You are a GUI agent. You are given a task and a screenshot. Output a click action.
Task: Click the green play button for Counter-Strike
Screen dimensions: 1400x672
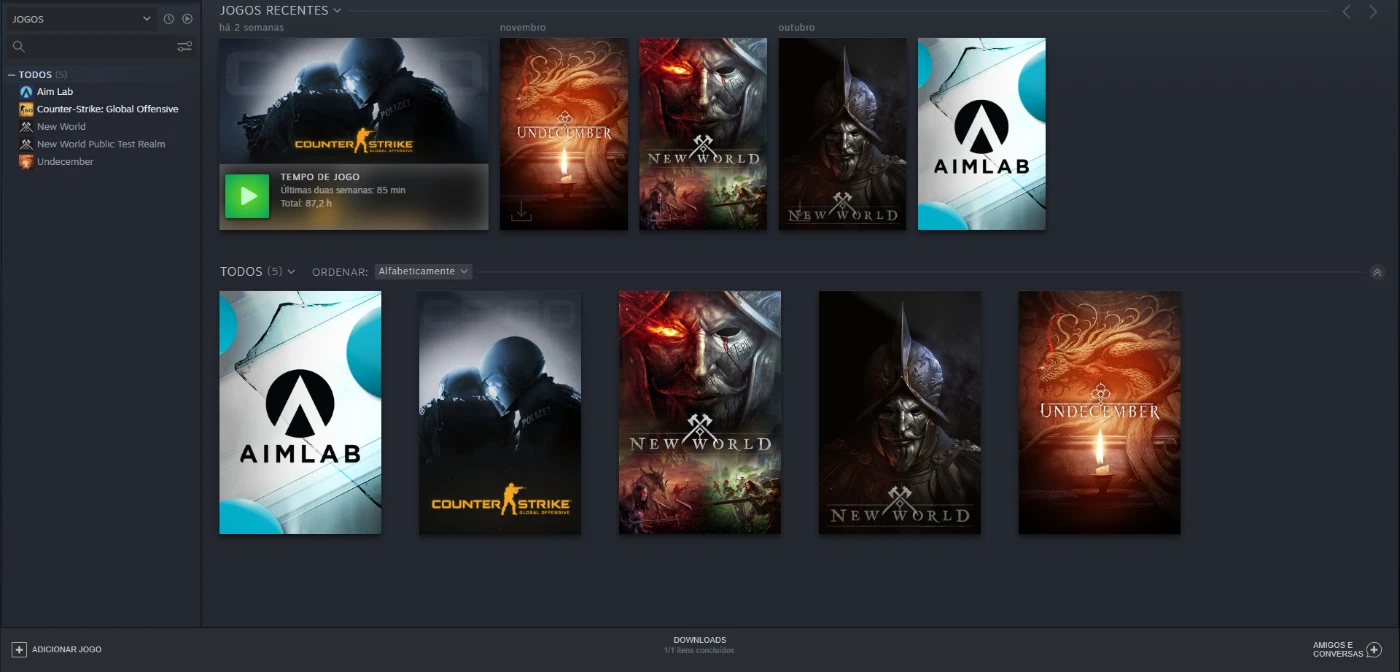tap(248, 196)
